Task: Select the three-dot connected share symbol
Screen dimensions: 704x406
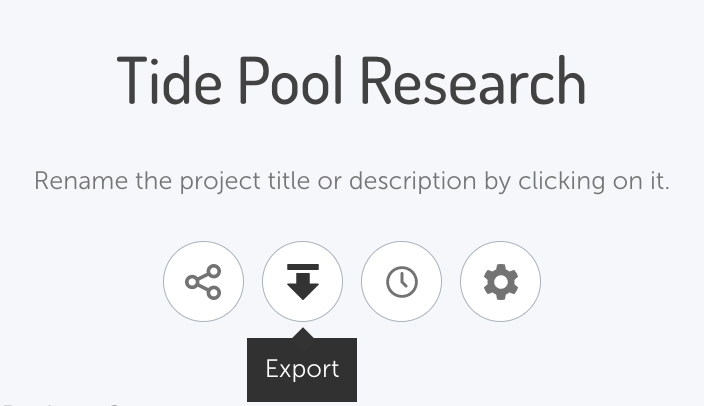Action: (x=203, y=282)
